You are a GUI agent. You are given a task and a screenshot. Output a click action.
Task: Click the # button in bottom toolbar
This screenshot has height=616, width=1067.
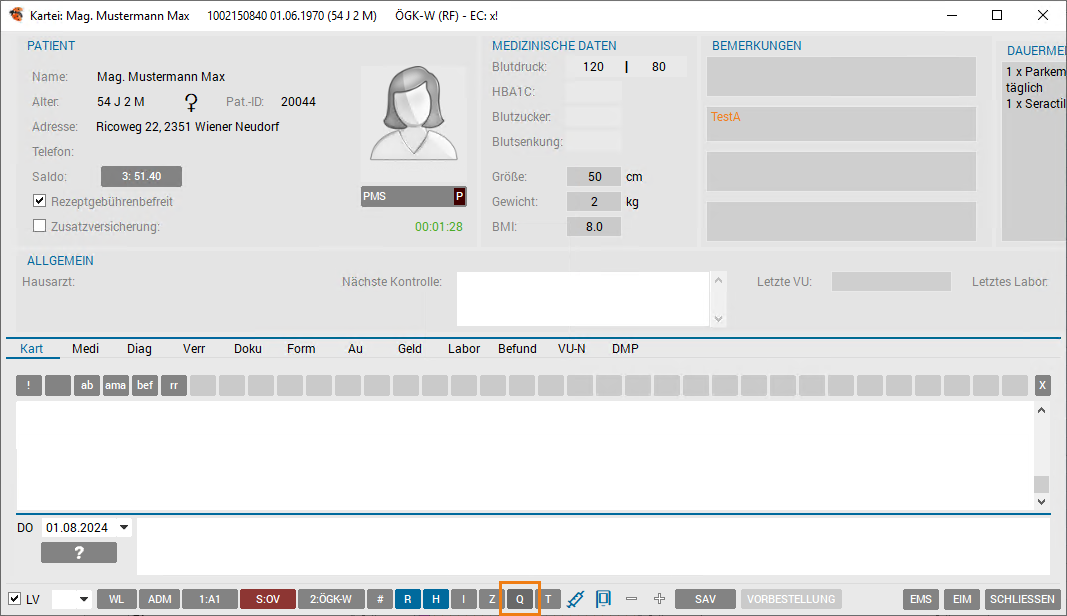coord(380,599)
